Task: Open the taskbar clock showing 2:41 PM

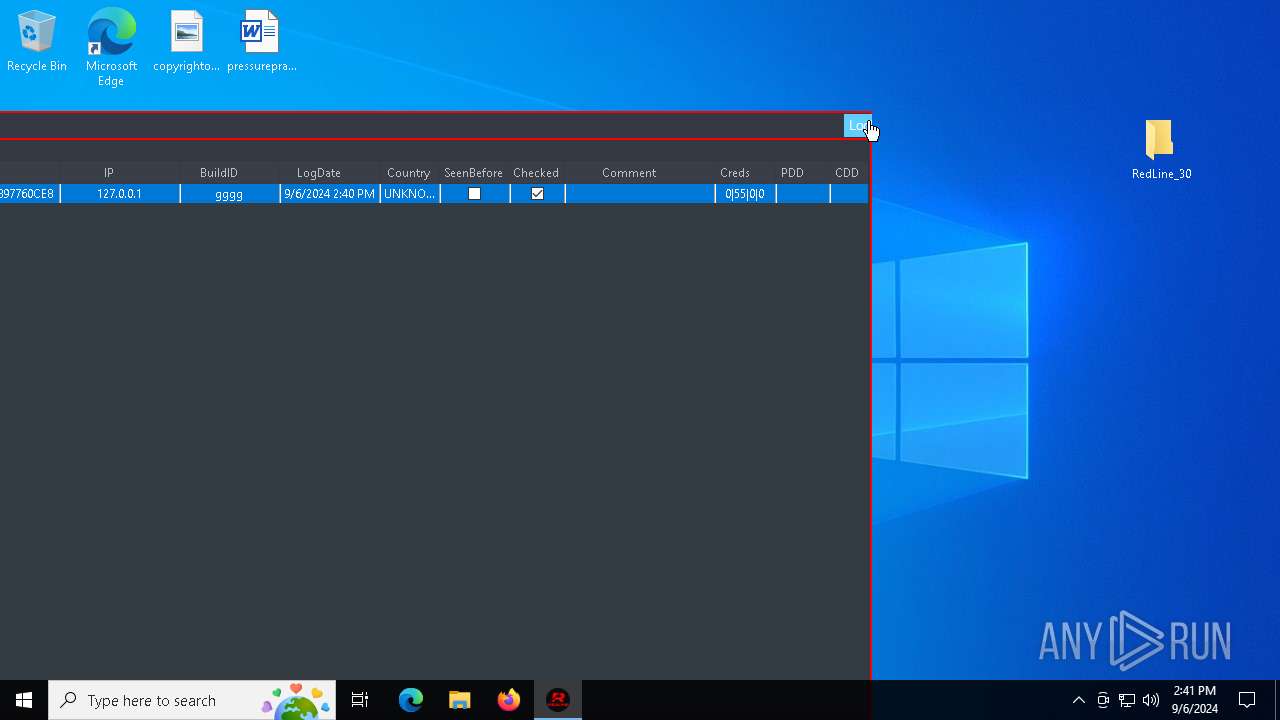Action: pyautogui.click(x=1195, y=700)
